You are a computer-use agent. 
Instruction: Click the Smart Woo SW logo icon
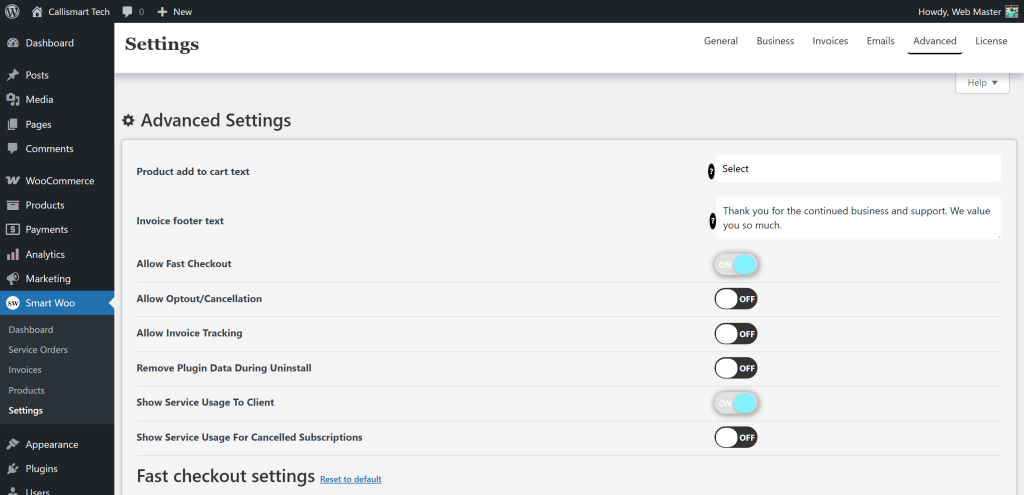click(x=12, y=303)
